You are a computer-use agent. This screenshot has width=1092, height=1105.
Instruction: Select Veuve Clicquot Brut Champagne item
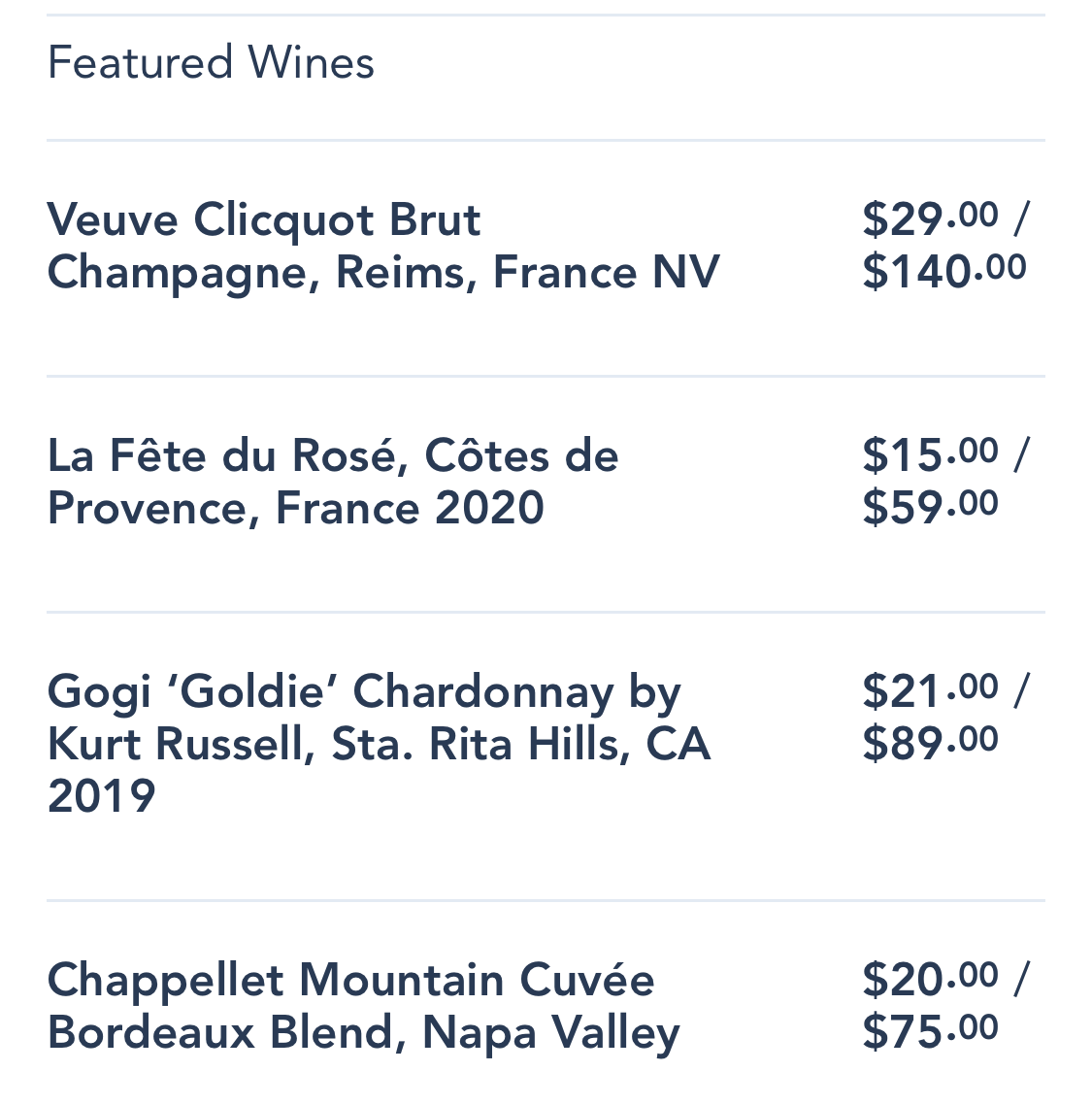(383, 246)
